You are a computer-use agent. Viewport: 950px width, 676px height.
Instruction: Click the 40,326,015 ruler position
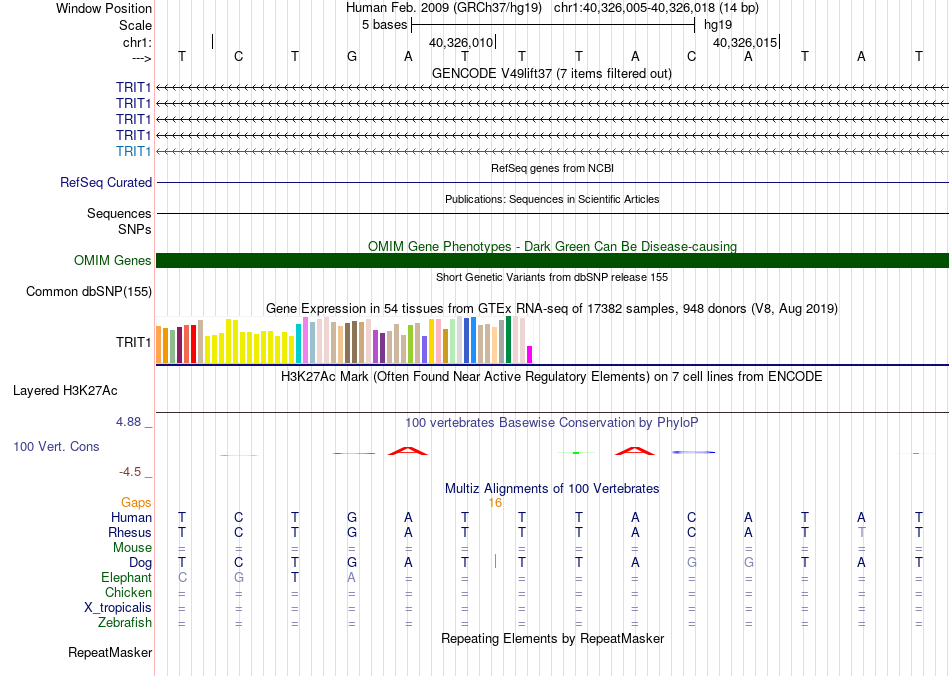coord(745,42)
